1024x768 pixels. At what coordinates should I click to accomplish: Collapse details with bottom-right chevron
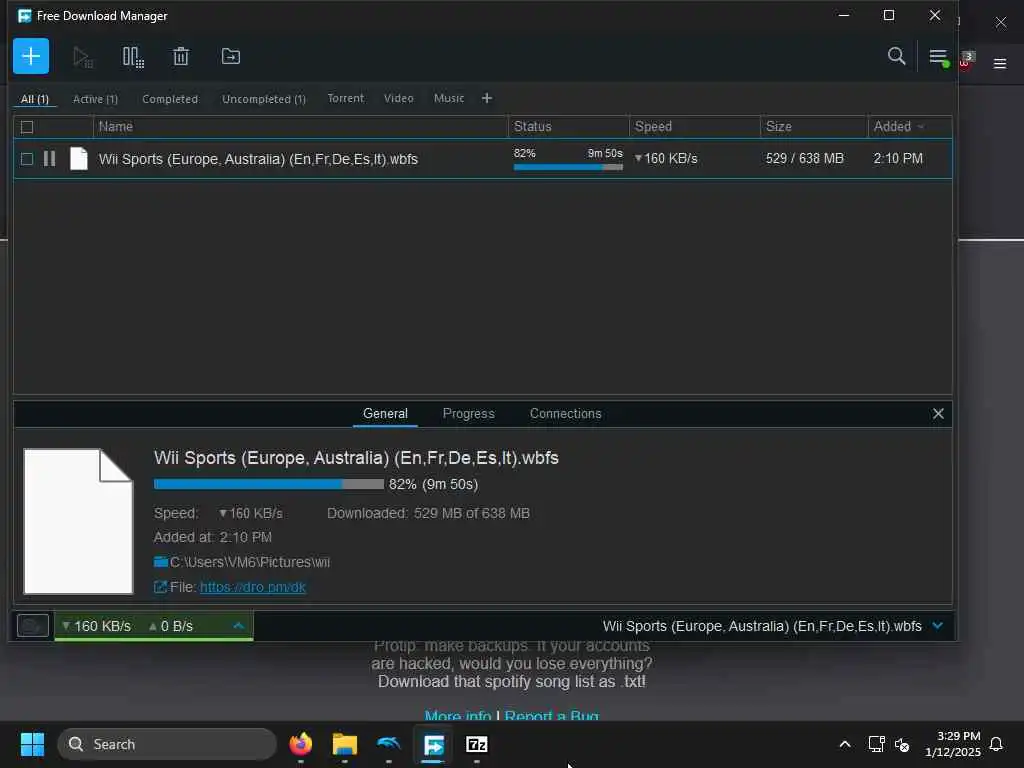coord(938,626)
